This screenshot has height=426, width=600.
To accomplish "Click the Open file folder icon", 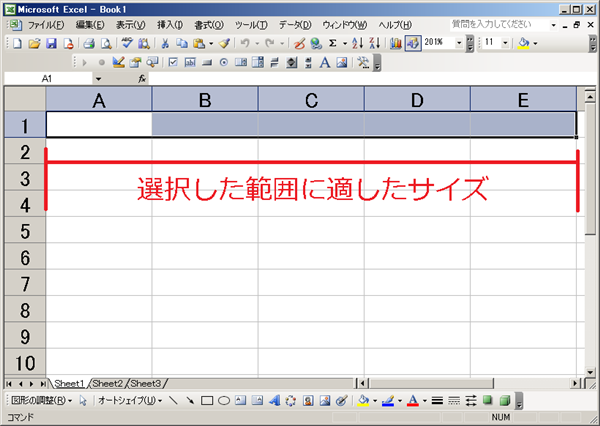I will tap(34, 43).
